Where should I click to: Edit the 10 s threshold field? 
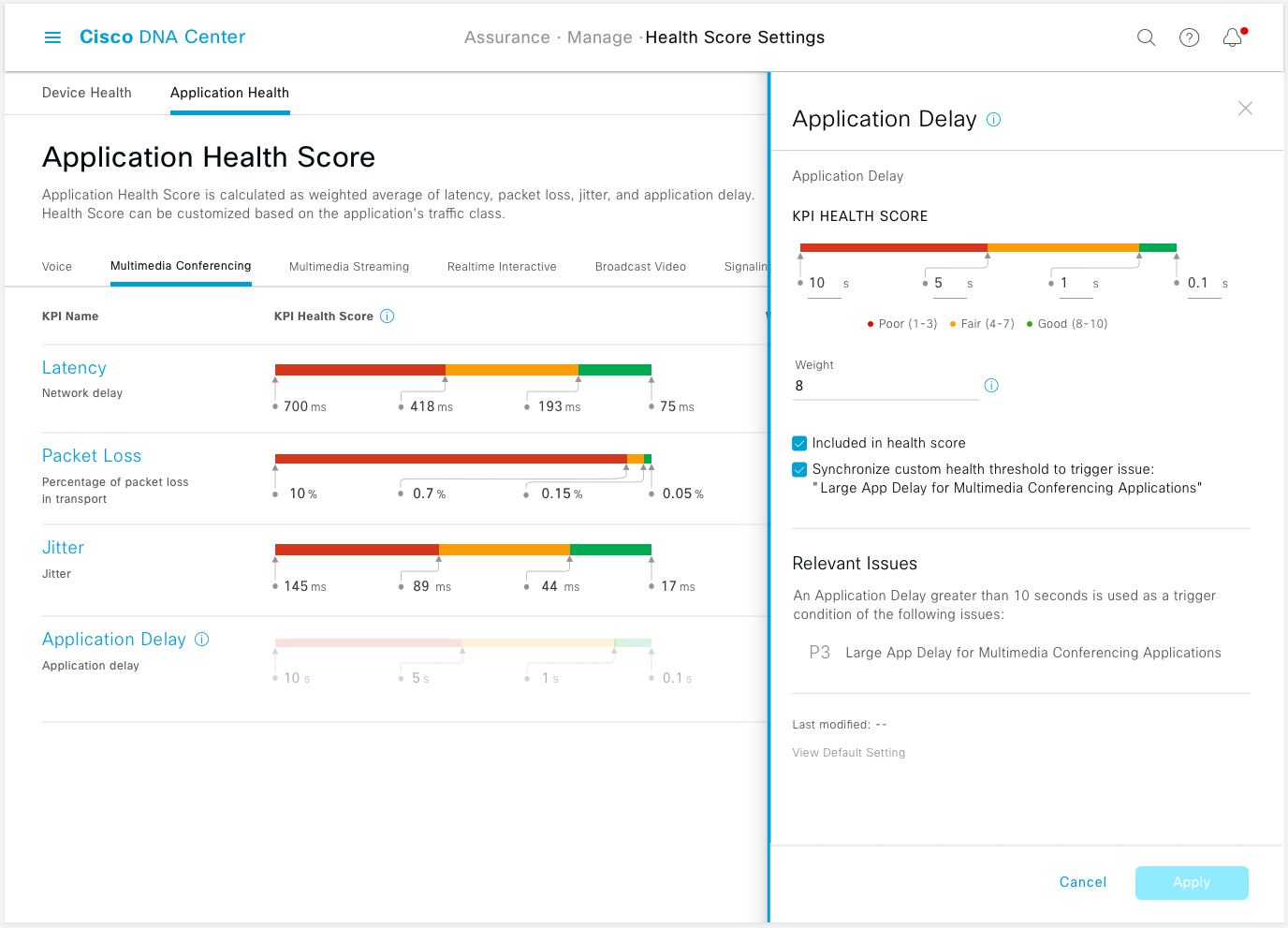pyautogui.click(x=824, y=284)
